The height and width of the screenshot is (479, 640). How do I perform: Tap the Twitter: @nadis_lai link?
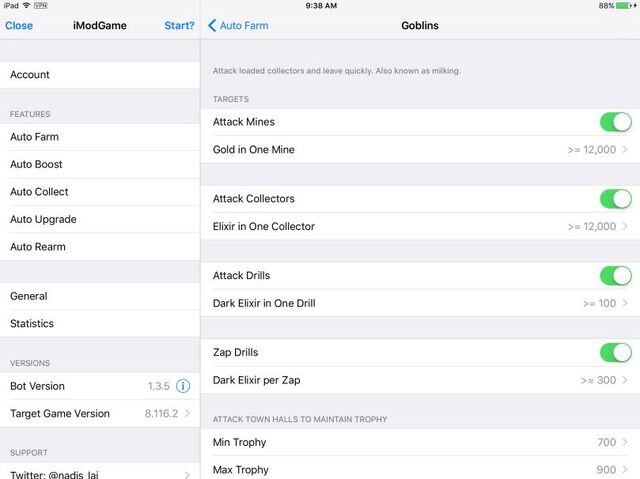pyautogui.click(x=54, y=475)
